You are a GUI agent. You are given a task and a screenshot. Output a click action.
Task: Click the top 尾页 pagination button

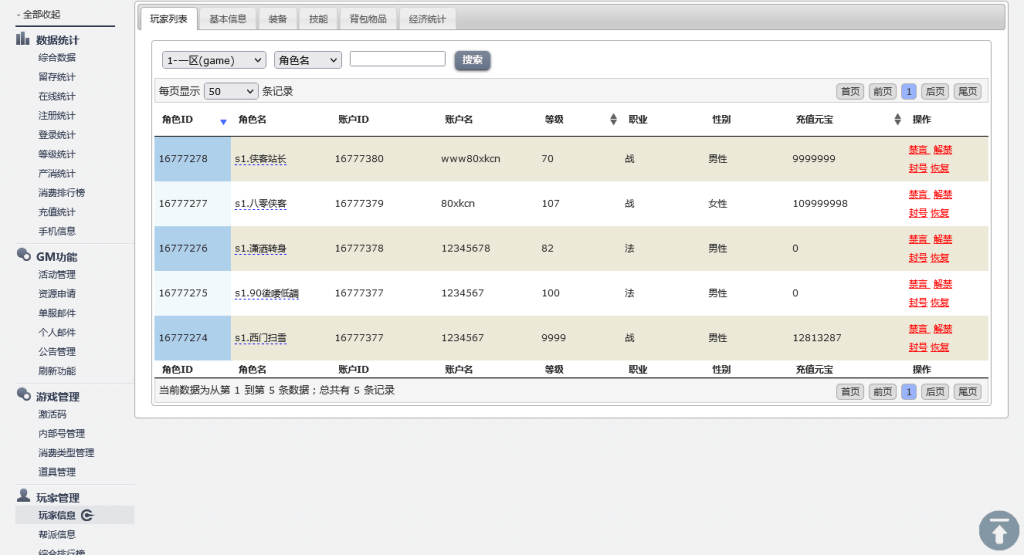(x=967, y=91)
